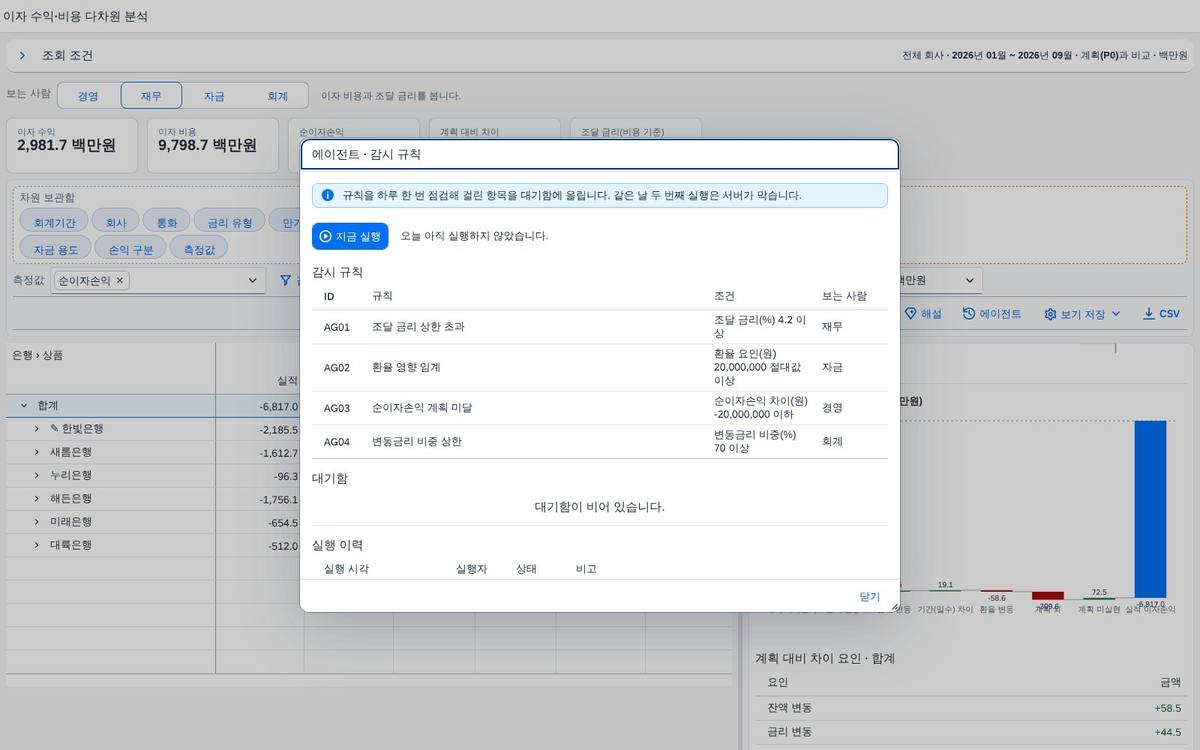Expand the 미래은행 row
This screenshot has height=750, width=1200.
tap(36, 522)
